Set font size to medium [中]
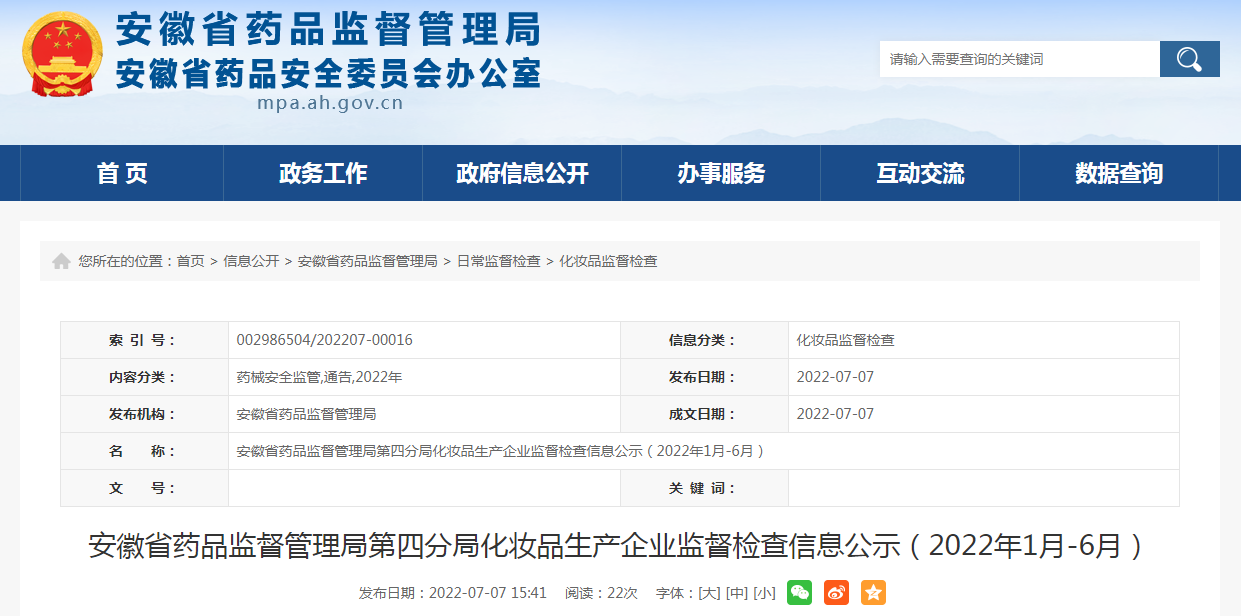The image size is (1241, 616). 737,593
